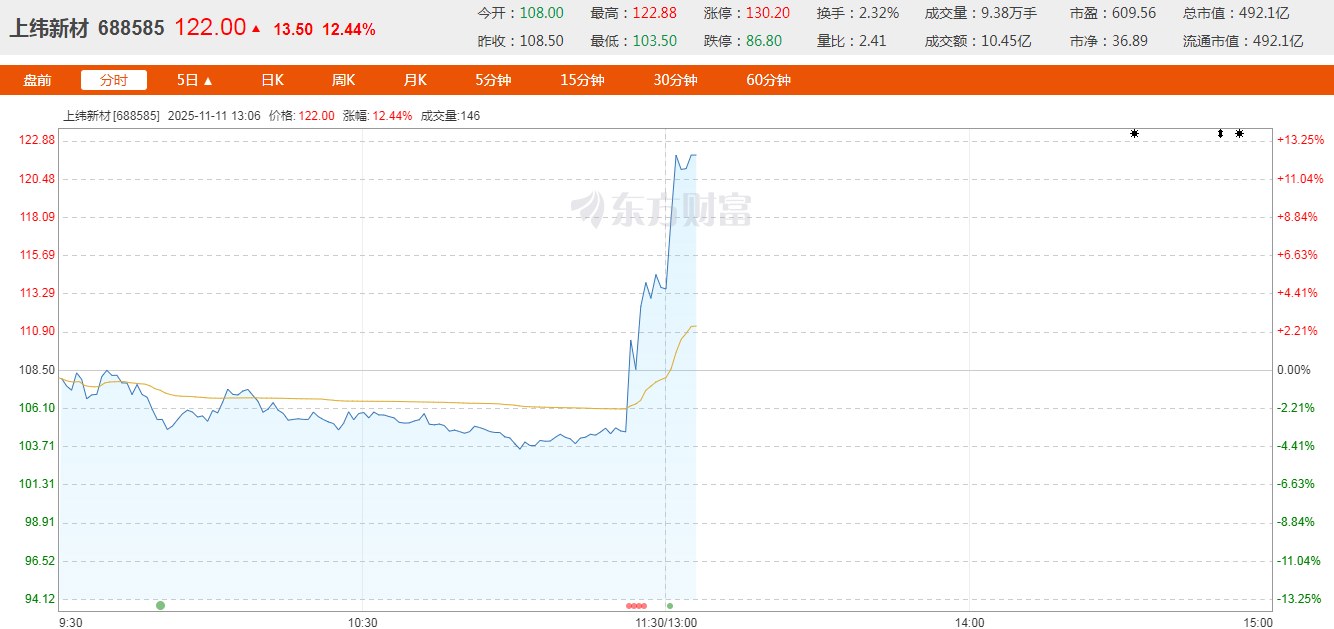Switch to 月K view
Screen dimensions: 1334x629
coord(415,80)
